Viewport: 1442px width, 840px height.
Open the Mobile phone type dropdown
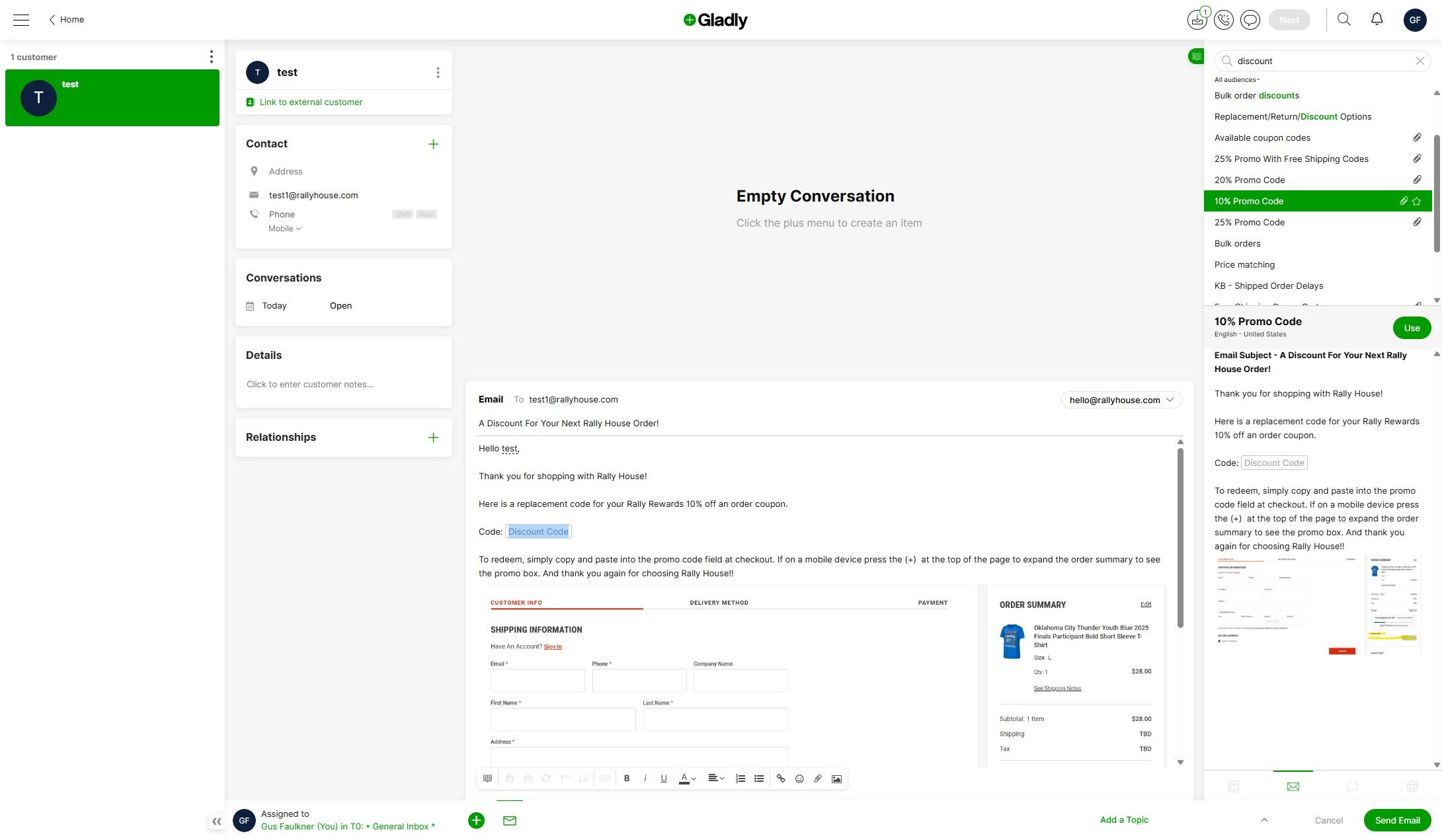[284, 229]
